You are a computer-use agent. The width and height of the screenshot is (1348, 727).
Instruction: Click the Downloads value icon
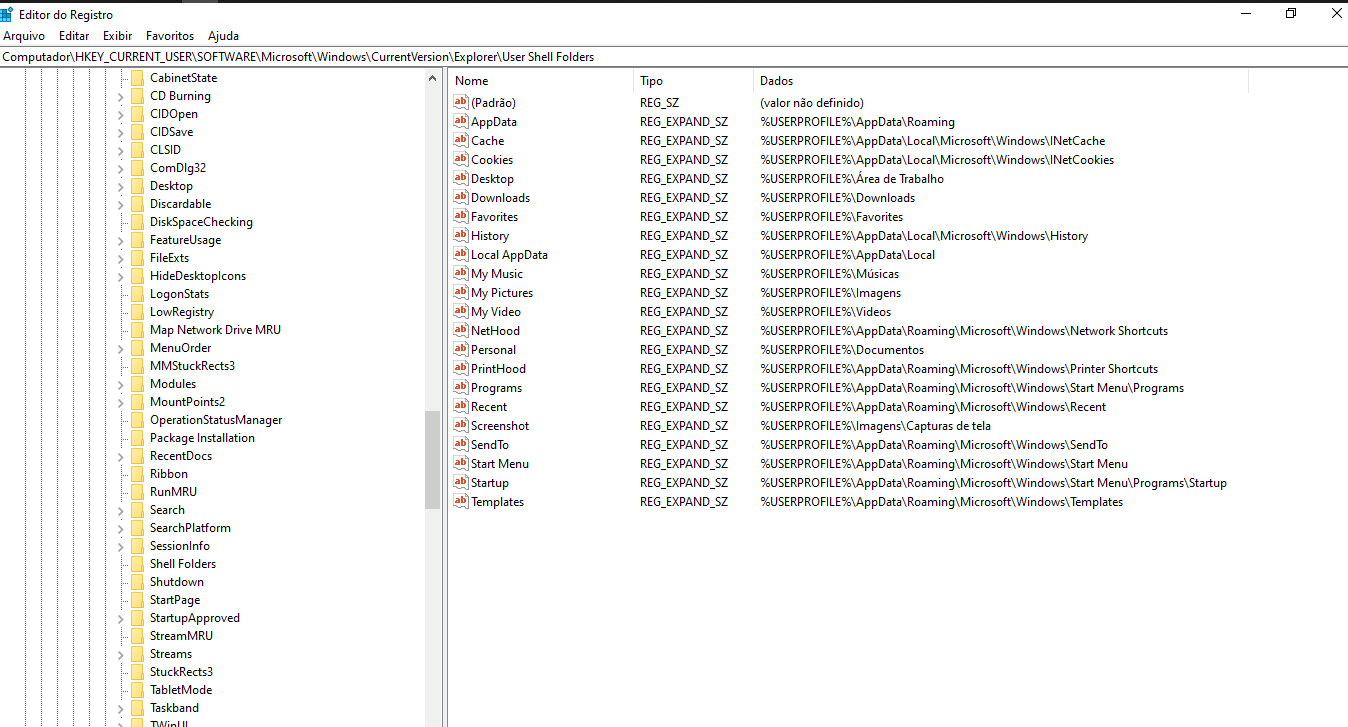click(460, 197)
